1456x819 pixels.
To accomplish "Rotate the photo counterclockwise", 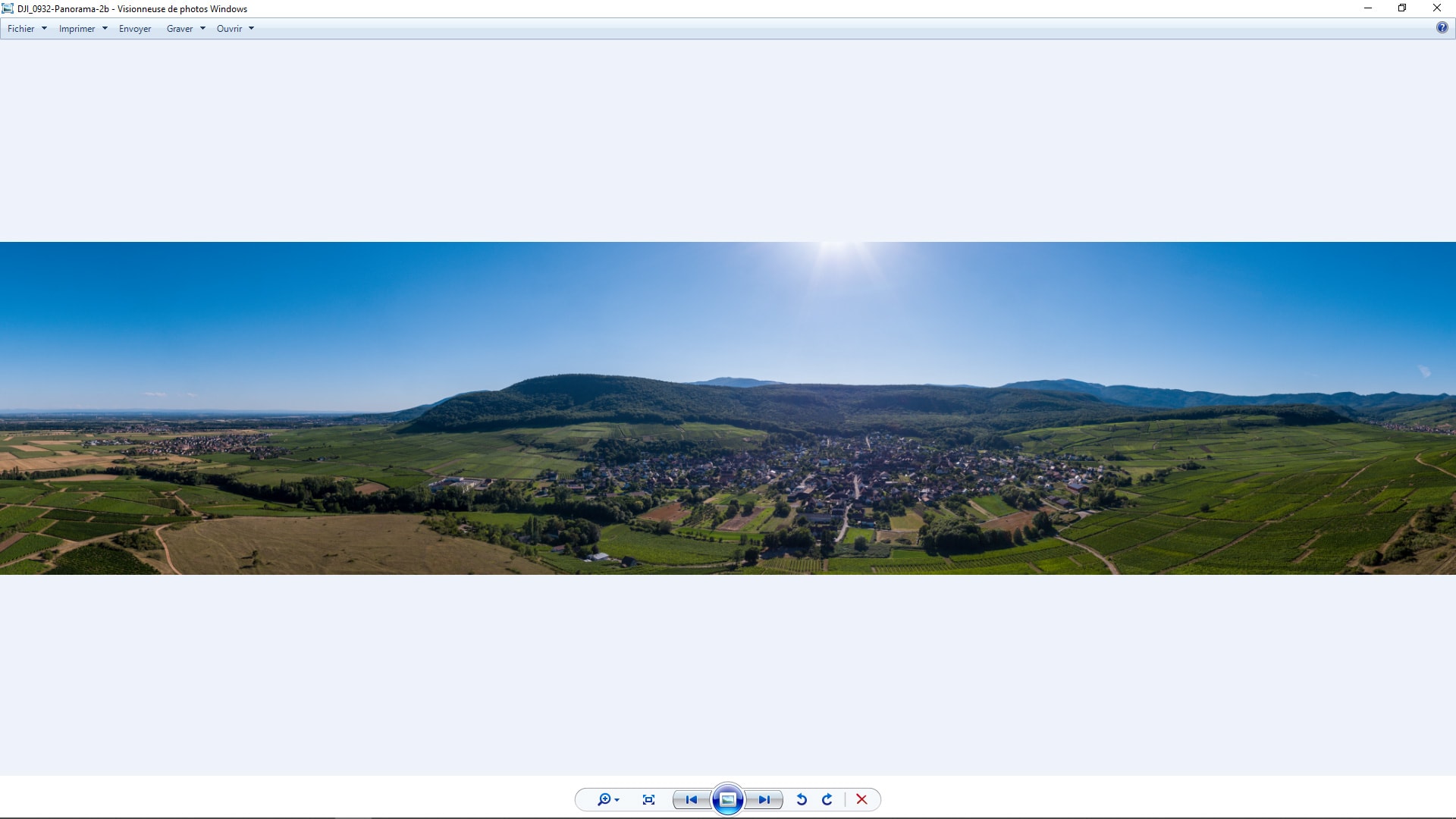I will coord(802,799).
